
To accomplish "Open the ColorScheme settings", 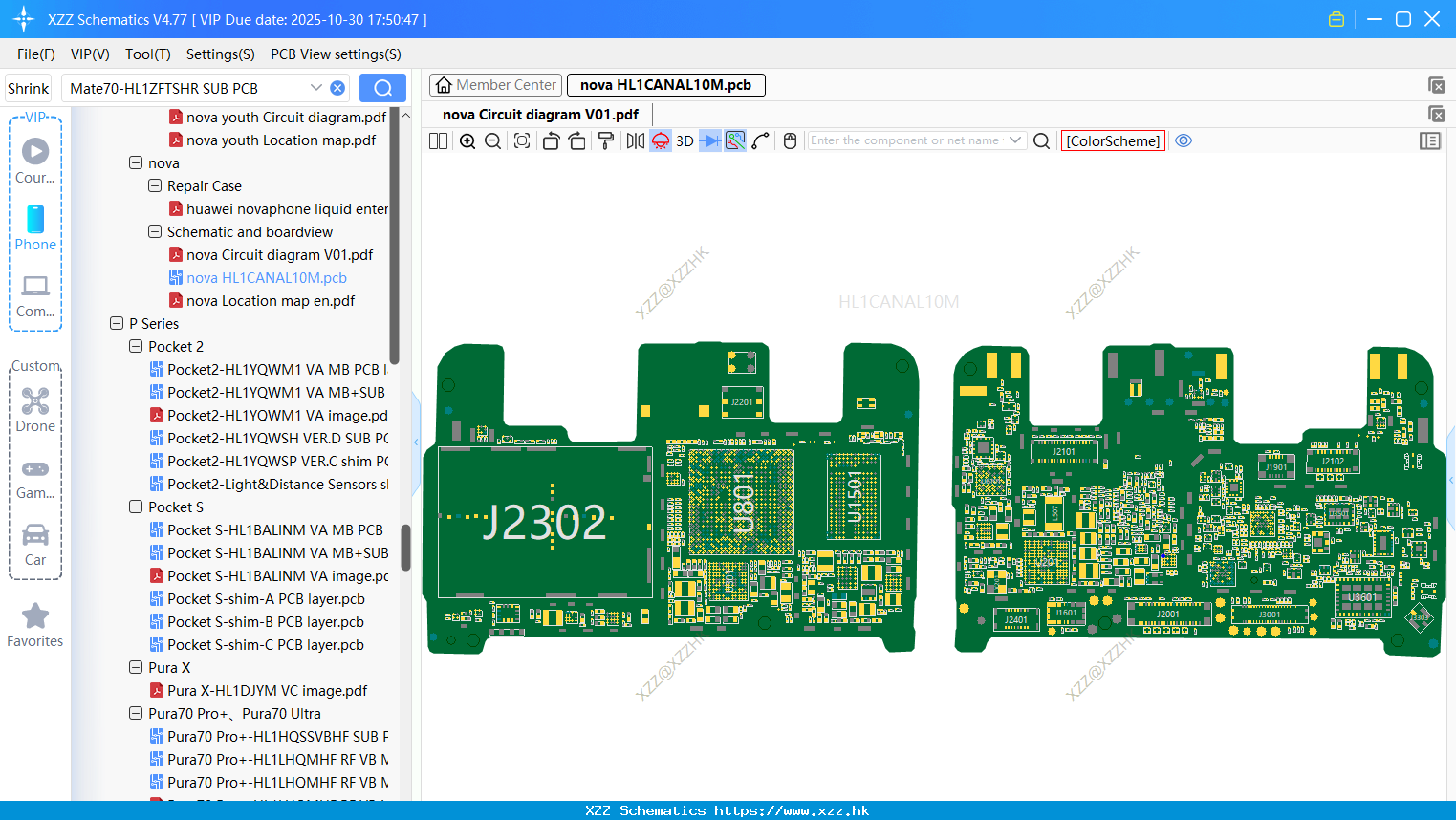I will click(1113, 140).
